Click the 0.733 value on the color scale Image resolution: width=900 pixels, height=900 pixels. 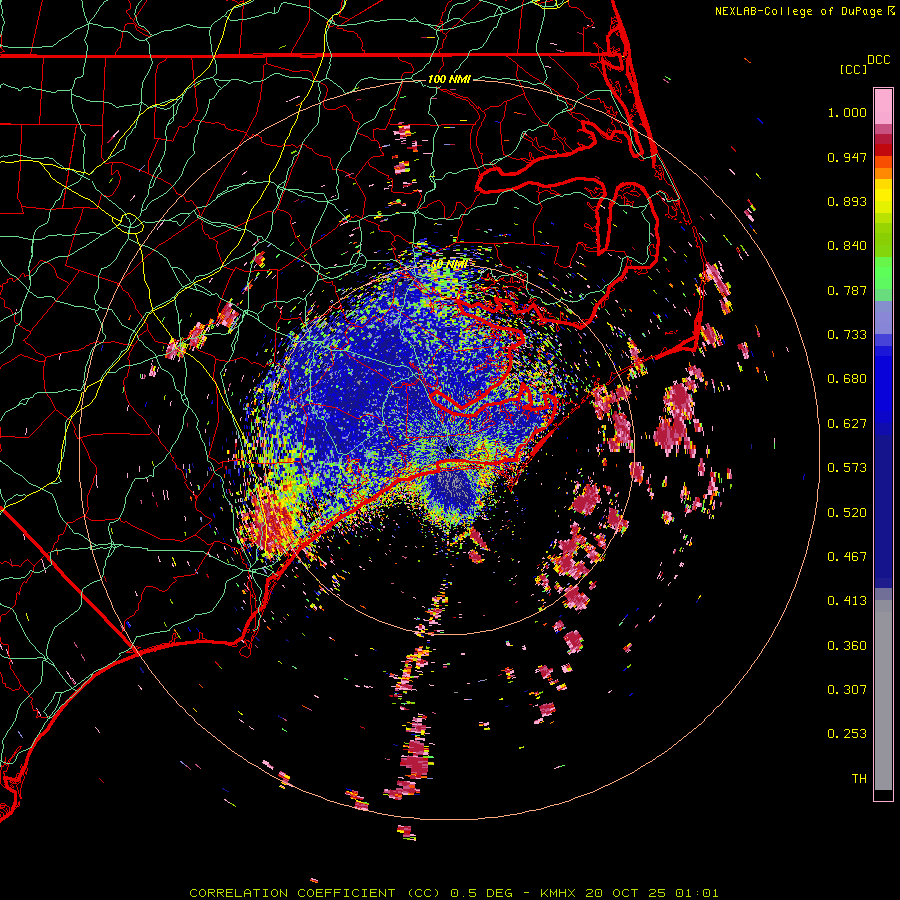(x=847, y=335)
